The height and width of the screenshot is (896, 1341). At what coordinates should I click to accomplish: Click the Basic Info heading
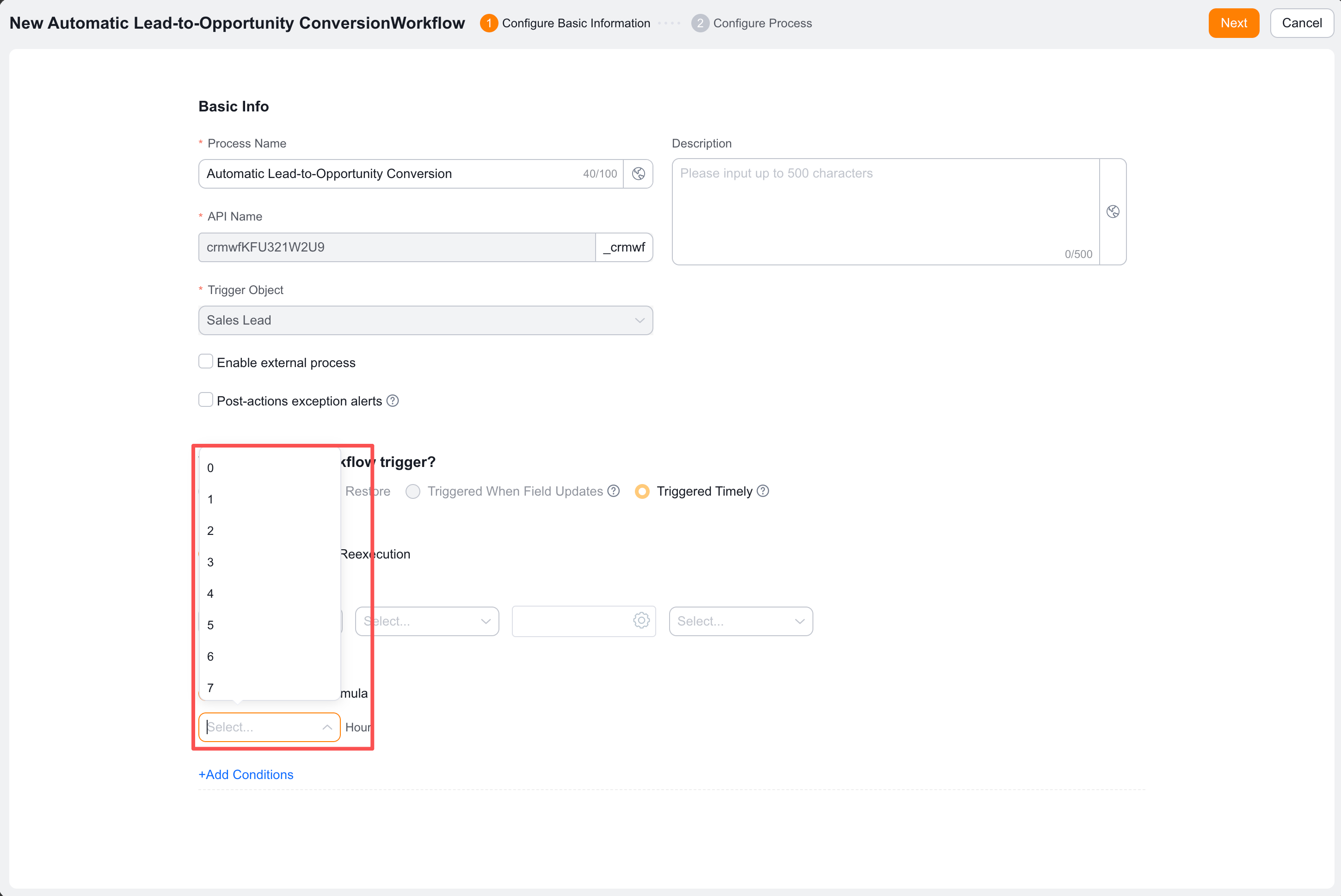click(x=234, y=106)
